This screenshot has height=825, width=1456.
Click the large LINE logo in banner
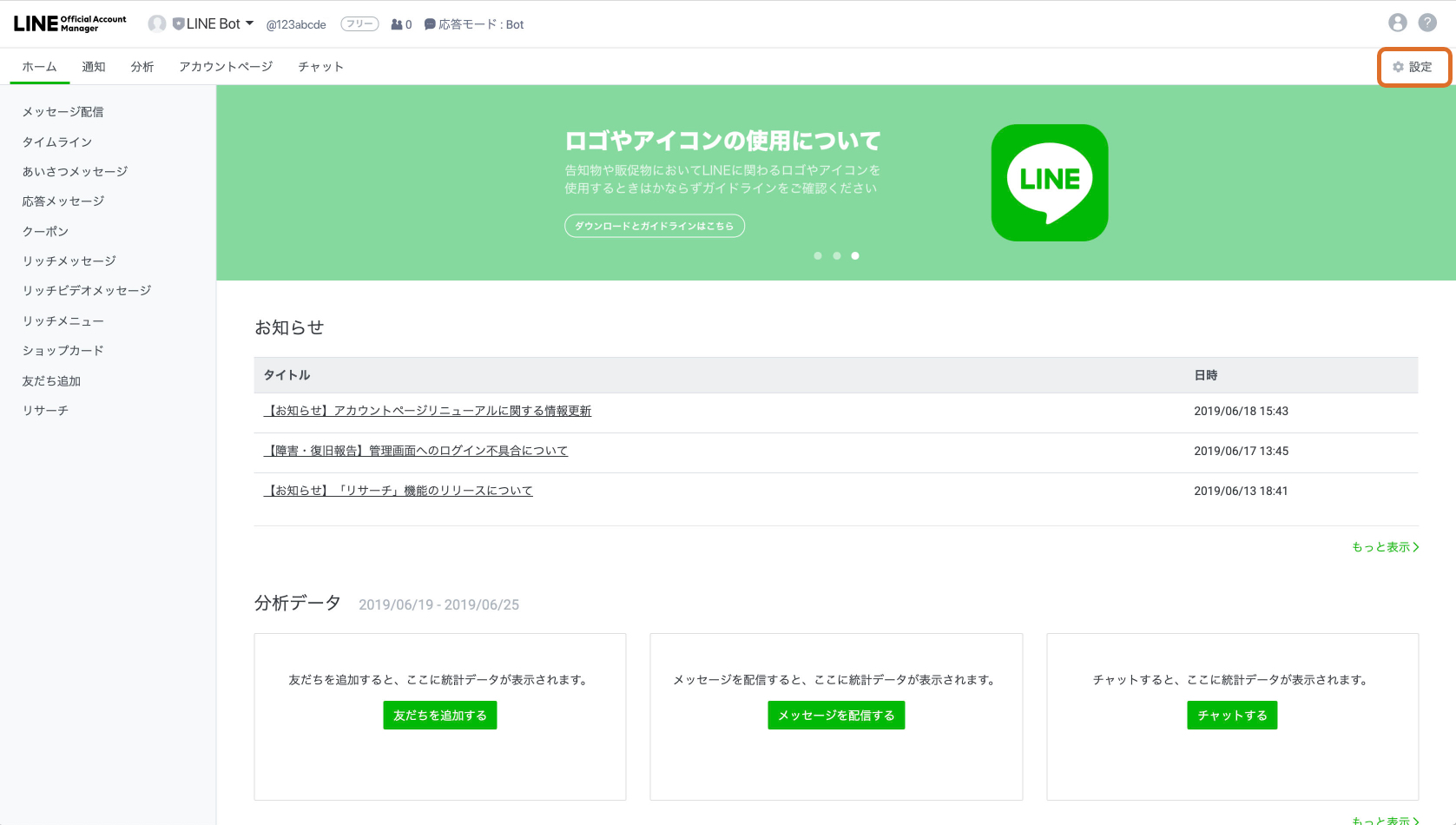tap(1049, 182)
